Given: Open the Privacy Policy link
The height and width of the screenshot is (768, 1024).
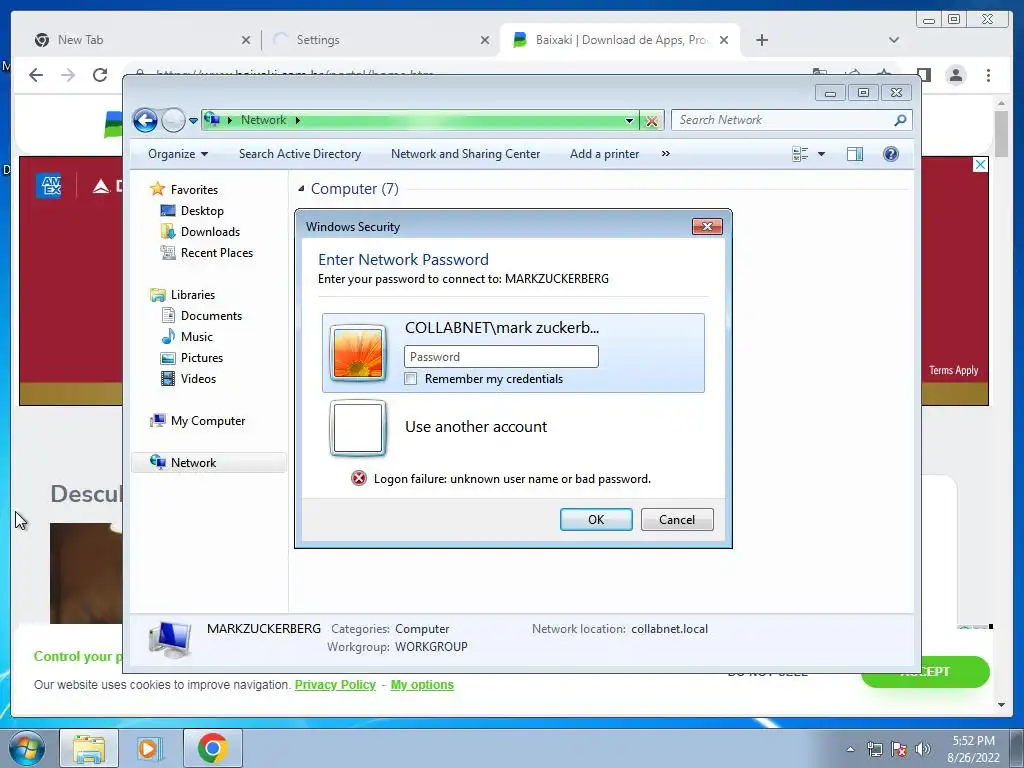Looking at the screenshot, I should click(x=335, y=684).
